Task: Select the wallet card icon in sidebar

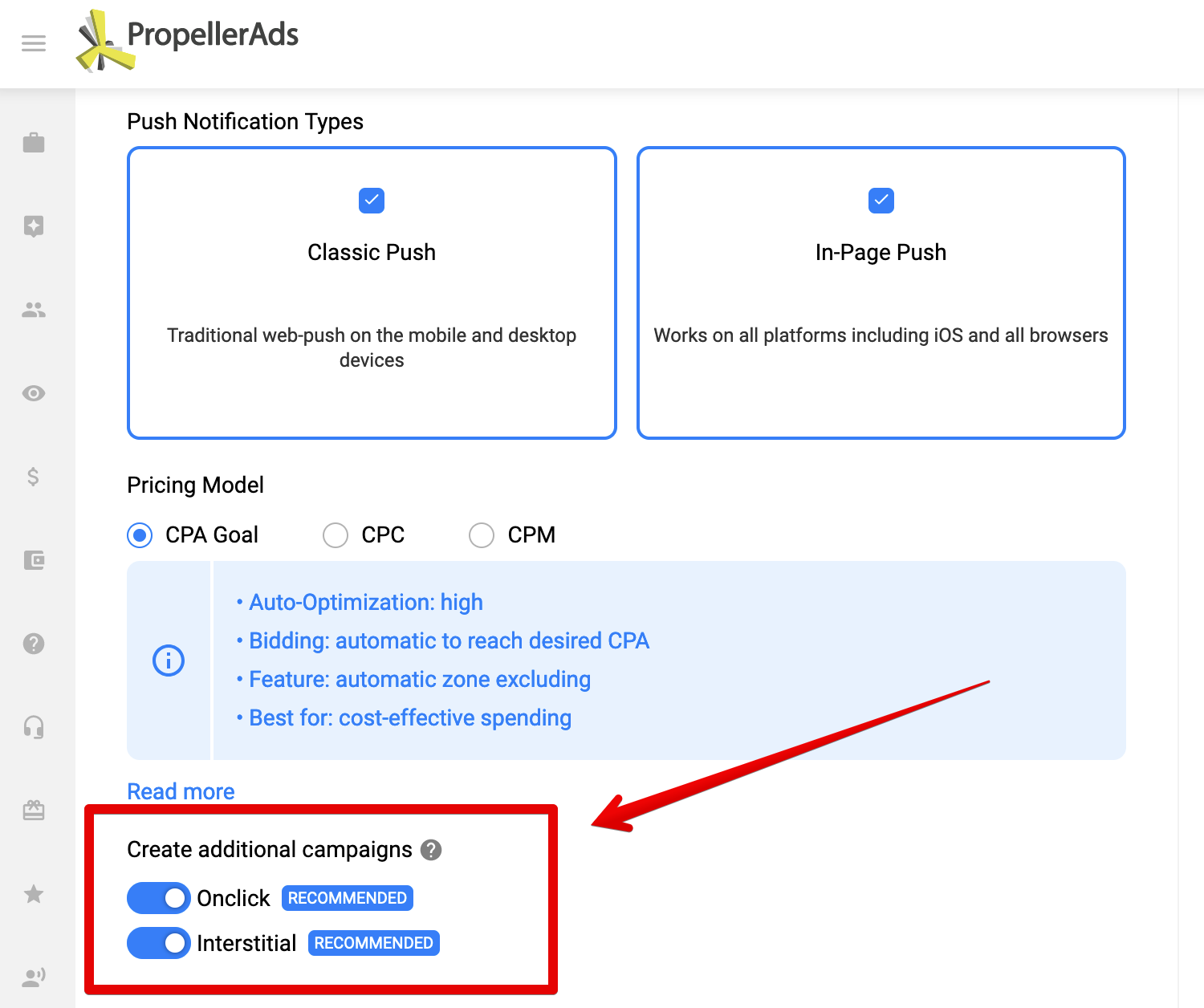Action: coord(34,561)
